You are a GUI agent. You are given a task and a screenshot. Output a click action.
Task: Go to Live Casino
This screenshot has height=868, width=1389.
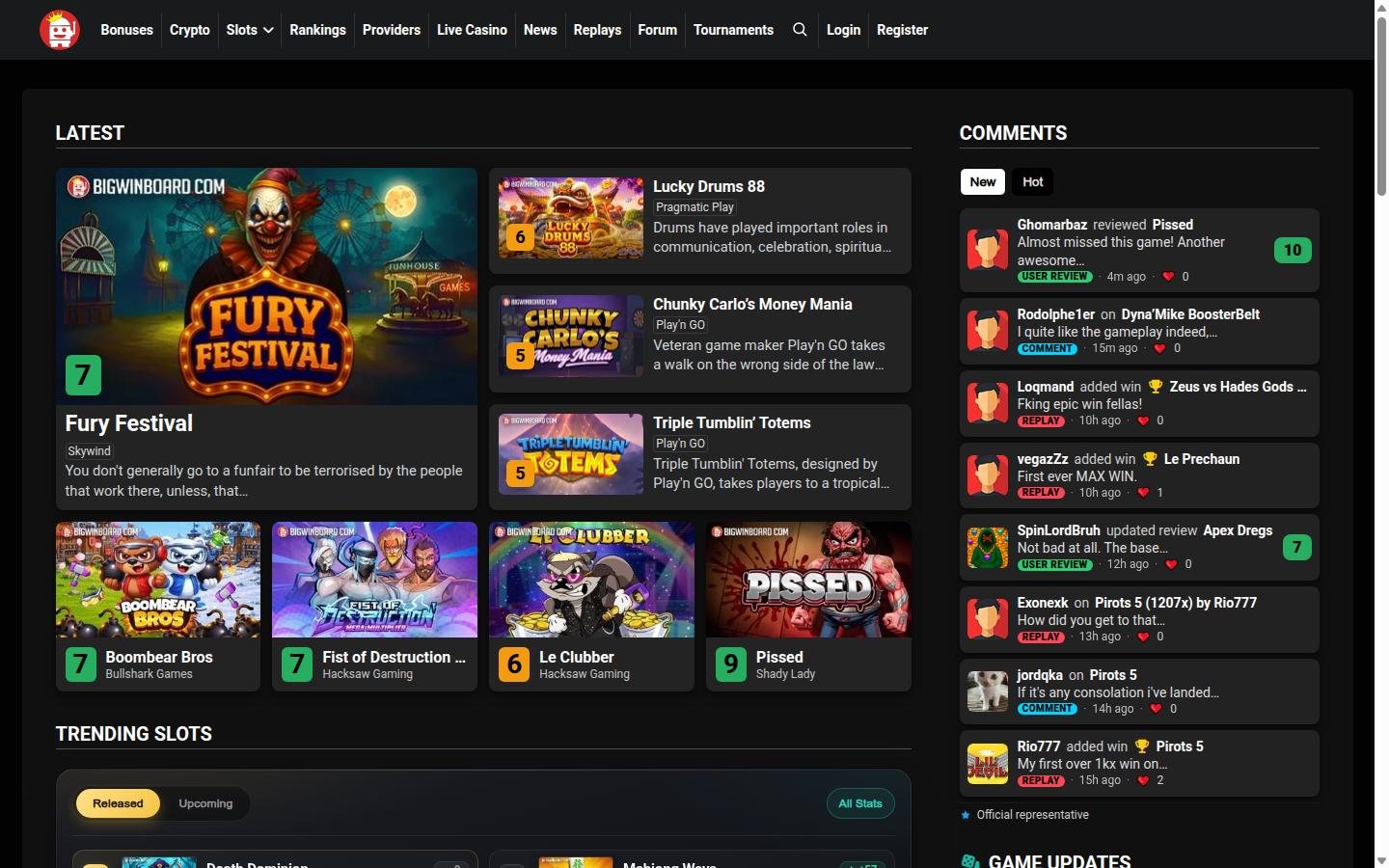[472, 30]
